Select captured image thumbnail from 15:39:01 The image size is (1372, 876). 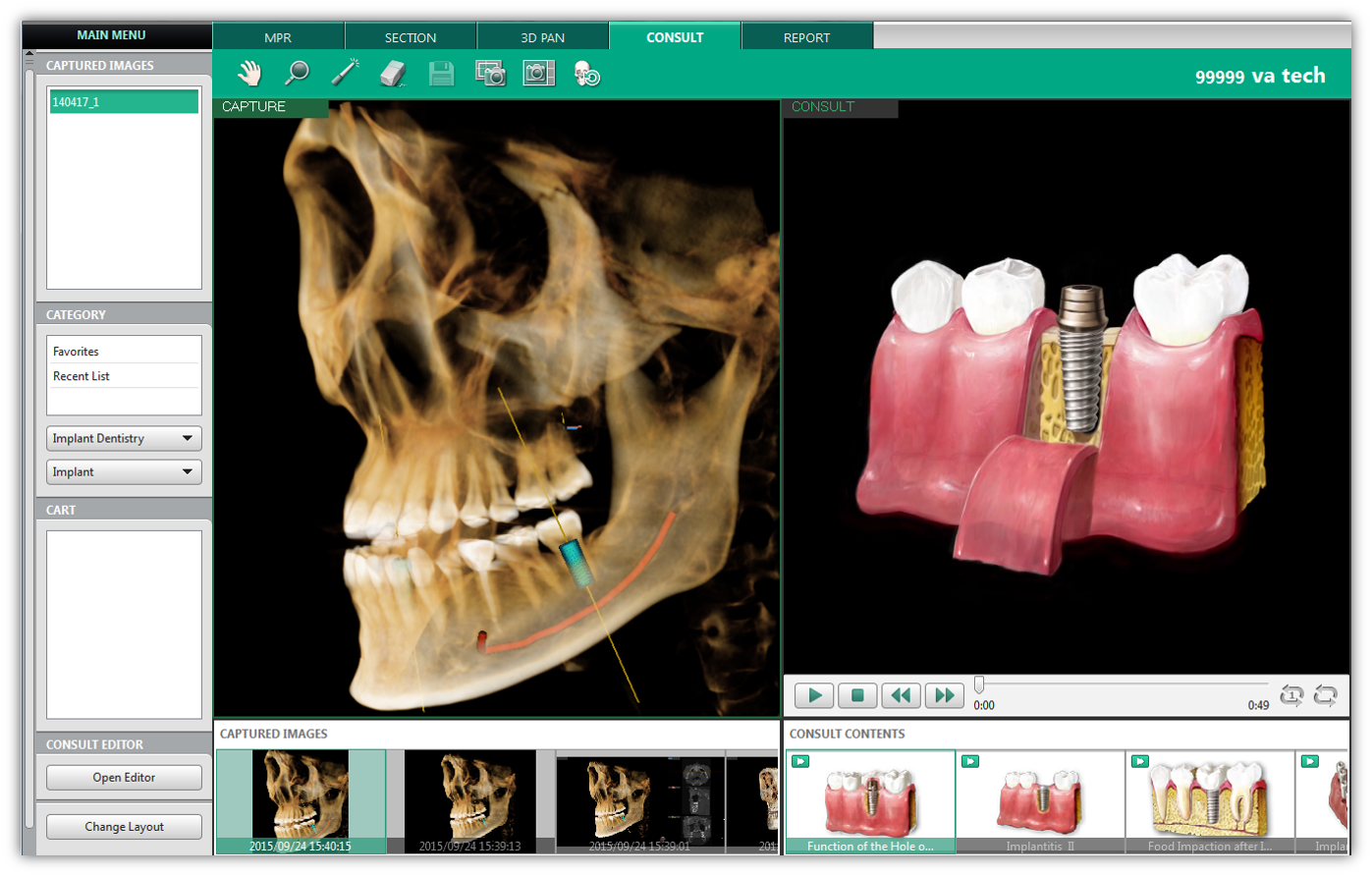click(640, 801)
